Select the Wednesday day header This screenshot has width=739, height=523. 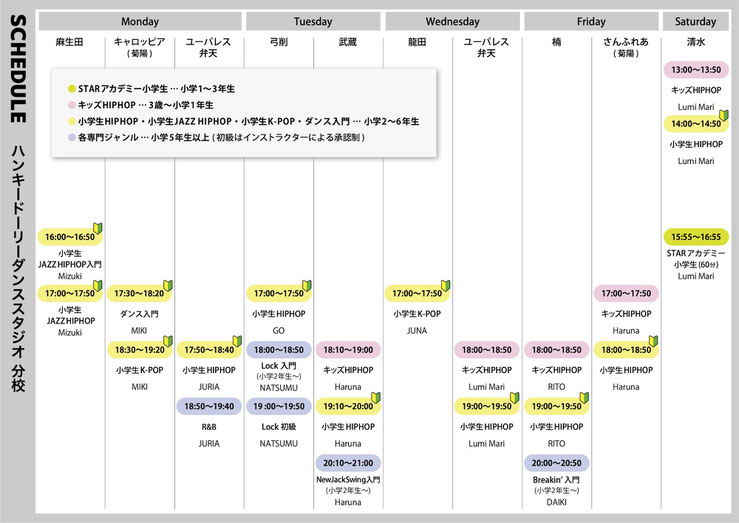452,22
